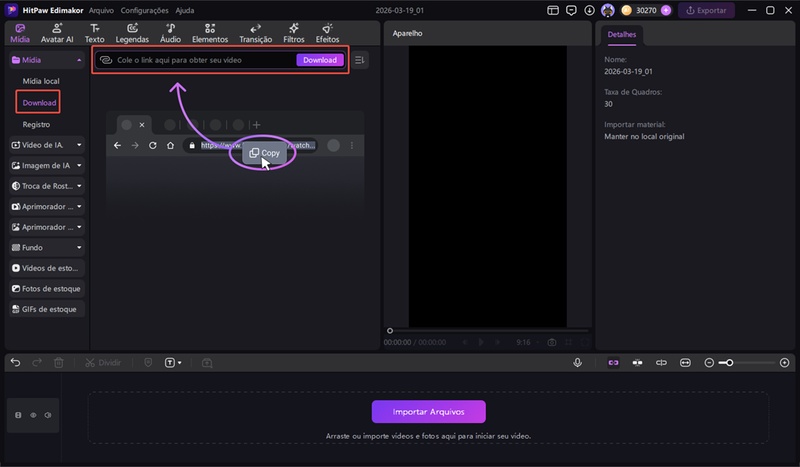
Task: Toggle timeline snapping icon
Action: coord(637,363)
